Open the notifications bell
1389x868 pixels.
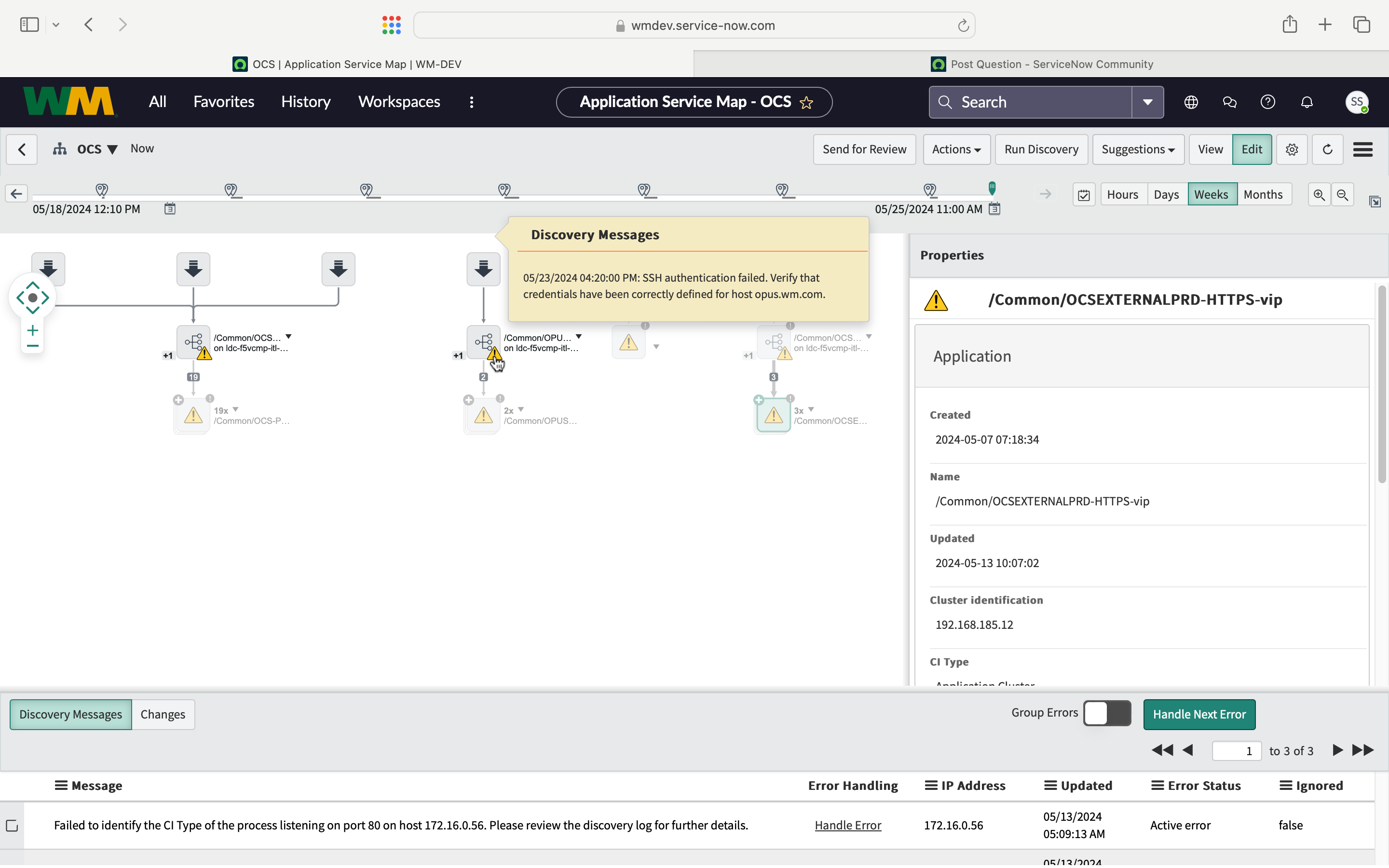pyautogui.click(x=1307, y=102)
